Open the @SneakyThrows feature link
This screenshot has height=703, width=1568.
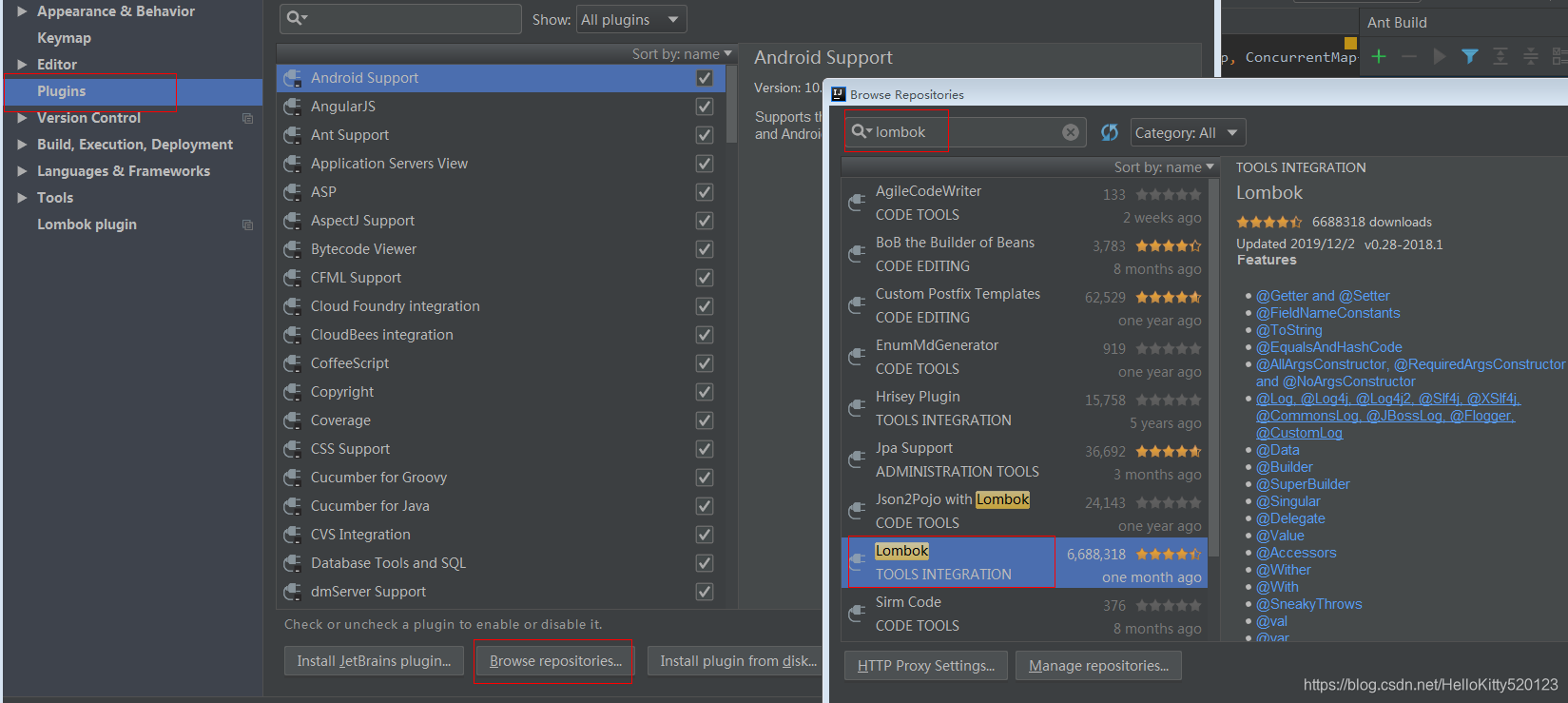(x=1308, y=604)
